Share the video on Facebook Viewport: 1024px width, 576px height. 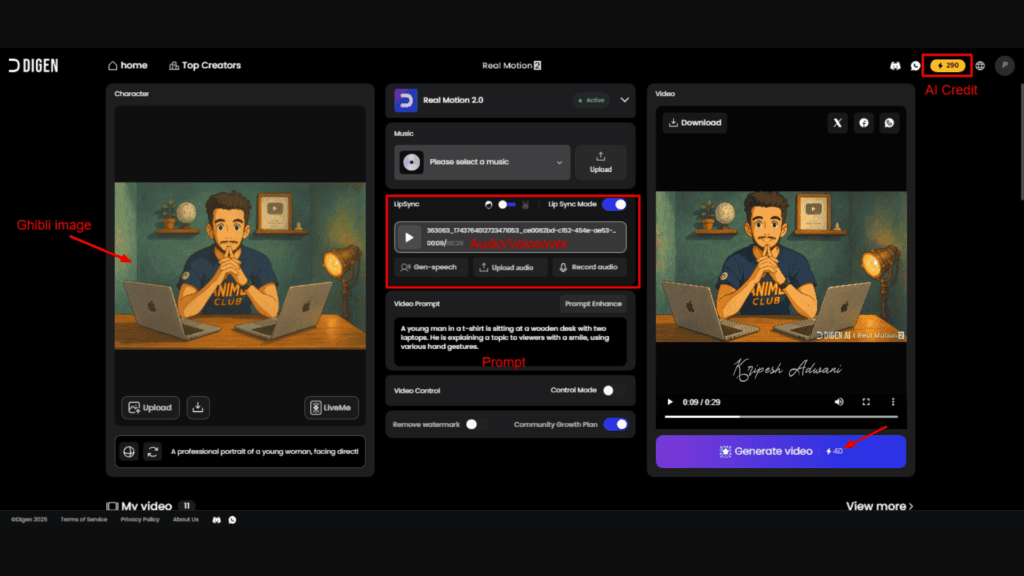[x=865, y=122]
